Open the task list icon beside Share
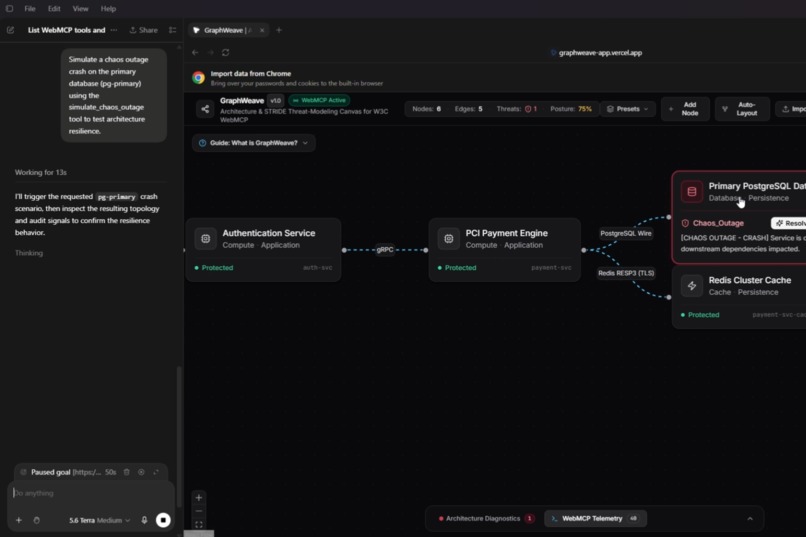Image resolution: width=806 pixels, height=537 pixels. click(173, 30)
